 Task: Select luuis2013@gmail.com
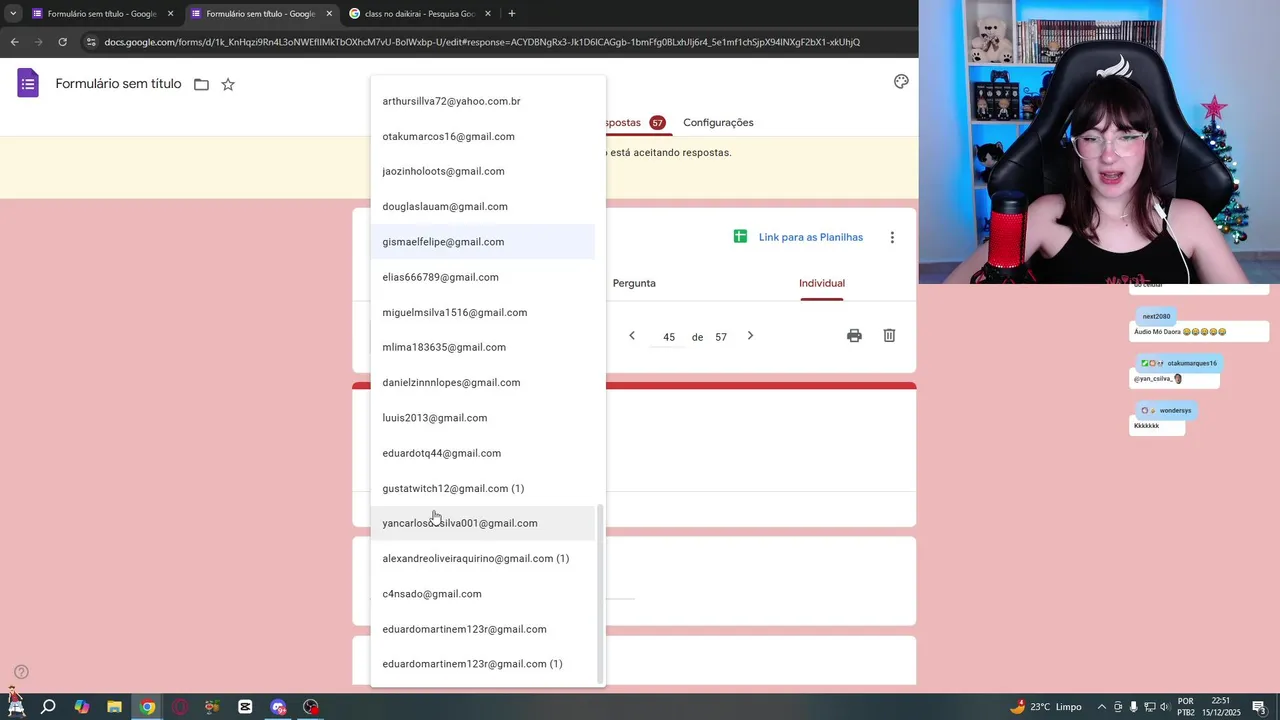point(483,418)
